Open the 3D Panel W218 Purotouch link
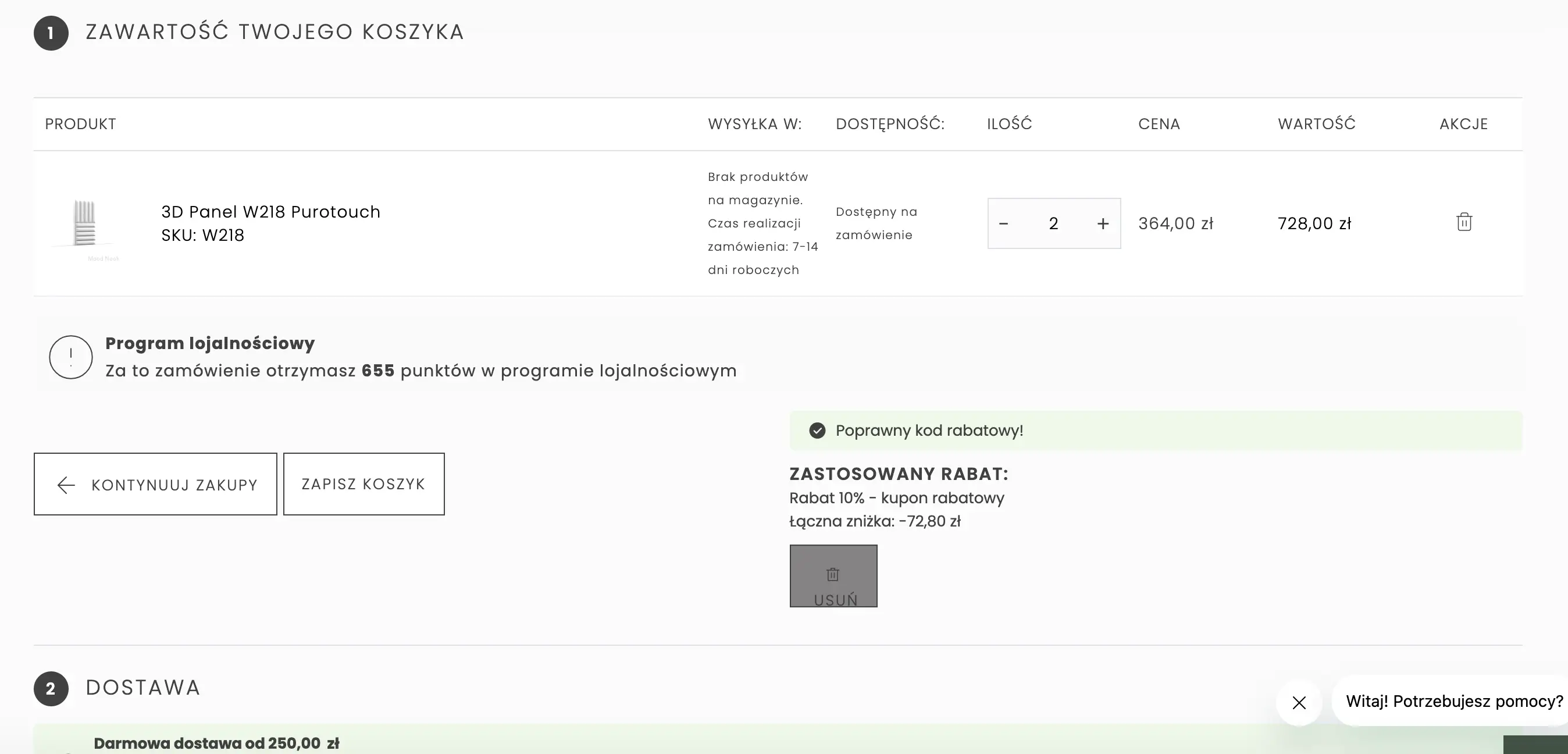The height and width of the screenshot is (754, 1568). click(270, 212)
